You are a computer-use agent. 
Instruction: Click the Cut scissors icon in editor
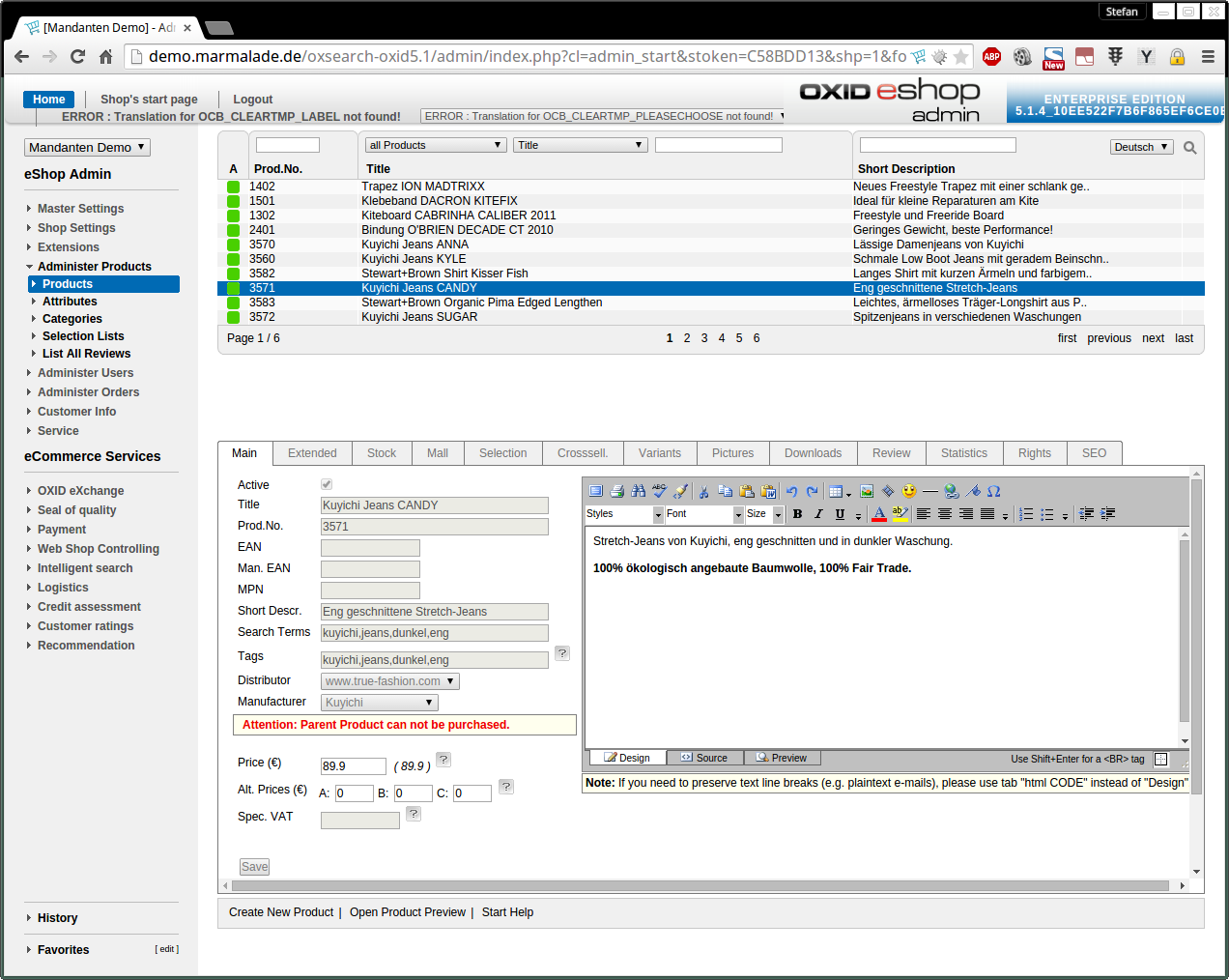point(703,491)
